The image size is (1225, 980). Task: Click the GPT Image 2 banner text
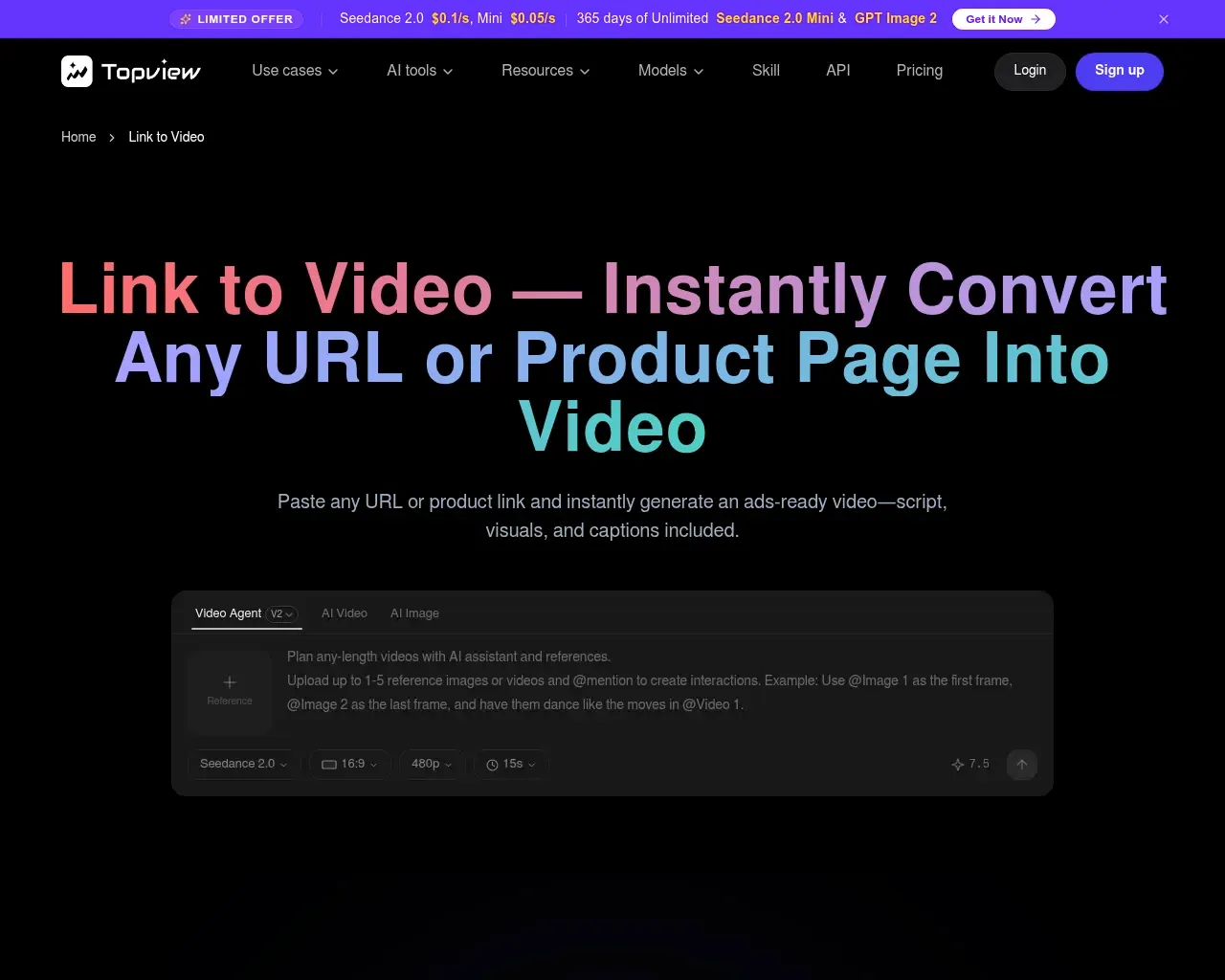click(896, 18)
